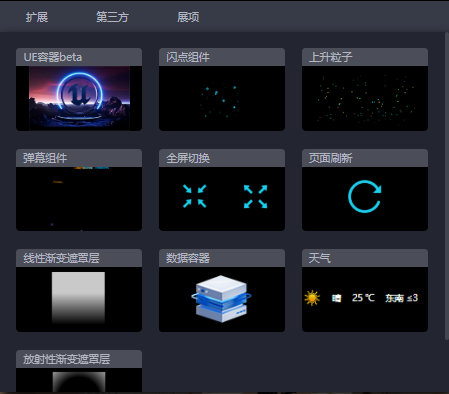Viewport: 449px width, 394px height.
Task: Click the UE容器beta title label
Action: pyautogui.click(x=53, y=57)
